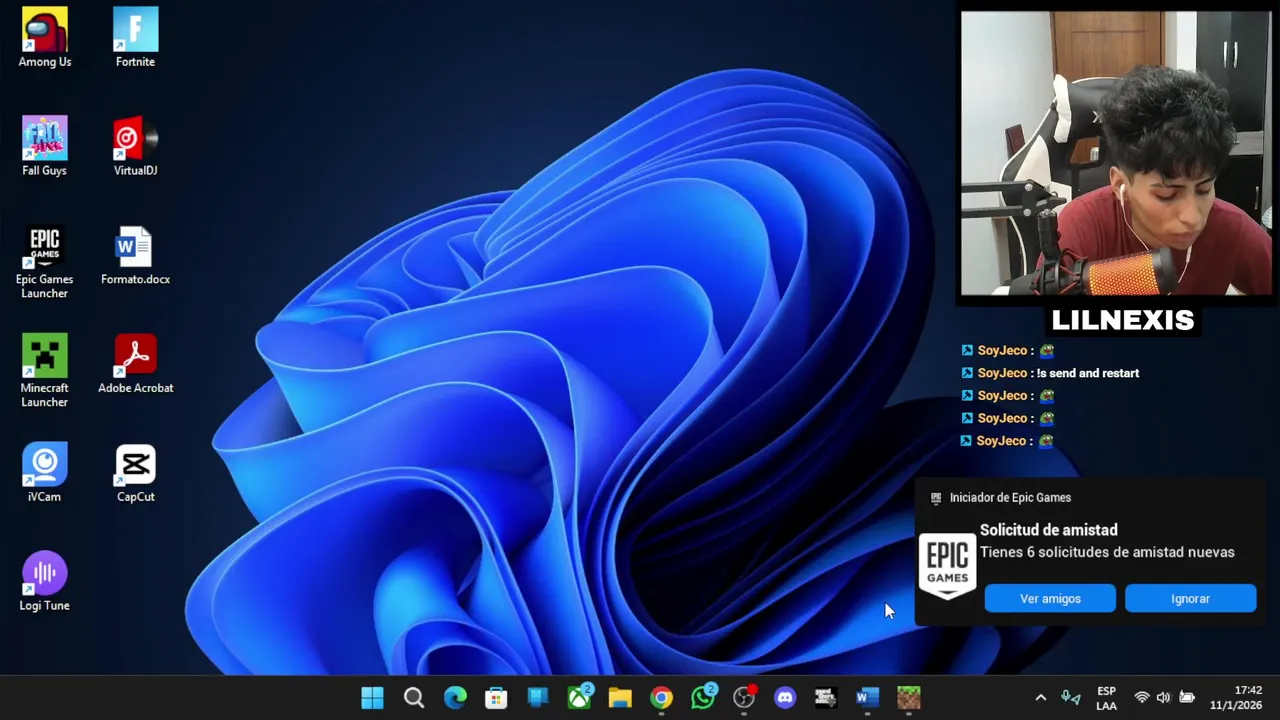Screen dimensions: 1280x720
Task: Click Ignorar on friend request notification
Action: tap(1190, 598)
